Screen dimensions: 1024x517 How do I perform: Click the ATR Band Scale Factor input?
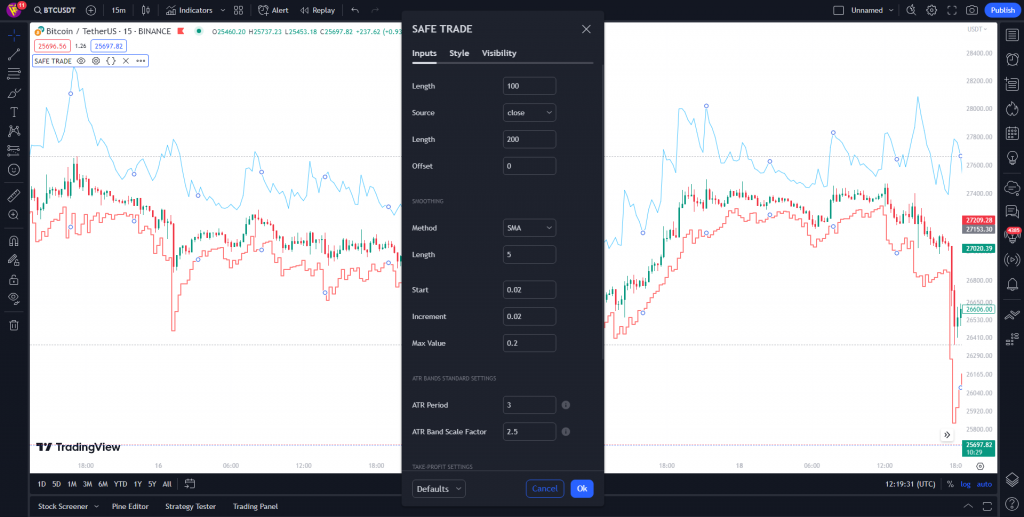click(x=530, y=432)
